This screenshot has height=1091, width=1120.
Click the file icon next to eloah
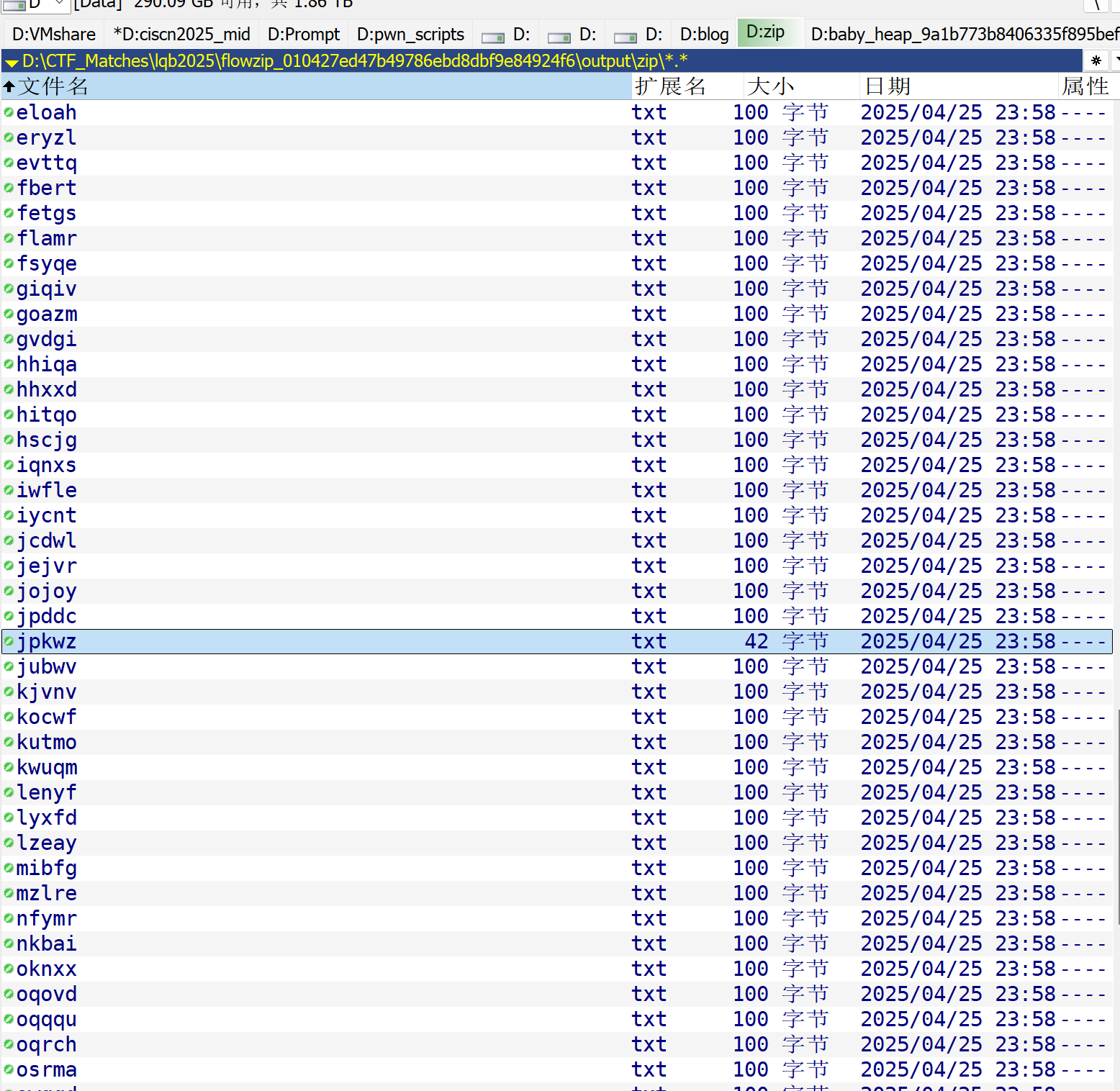pos(9,112)
